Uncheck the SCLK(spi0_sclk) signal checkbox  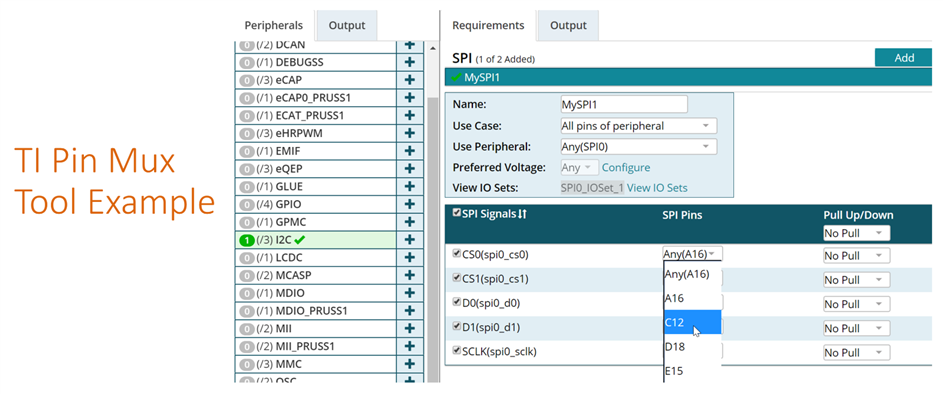pyautogui.click(x=456, y=350)
